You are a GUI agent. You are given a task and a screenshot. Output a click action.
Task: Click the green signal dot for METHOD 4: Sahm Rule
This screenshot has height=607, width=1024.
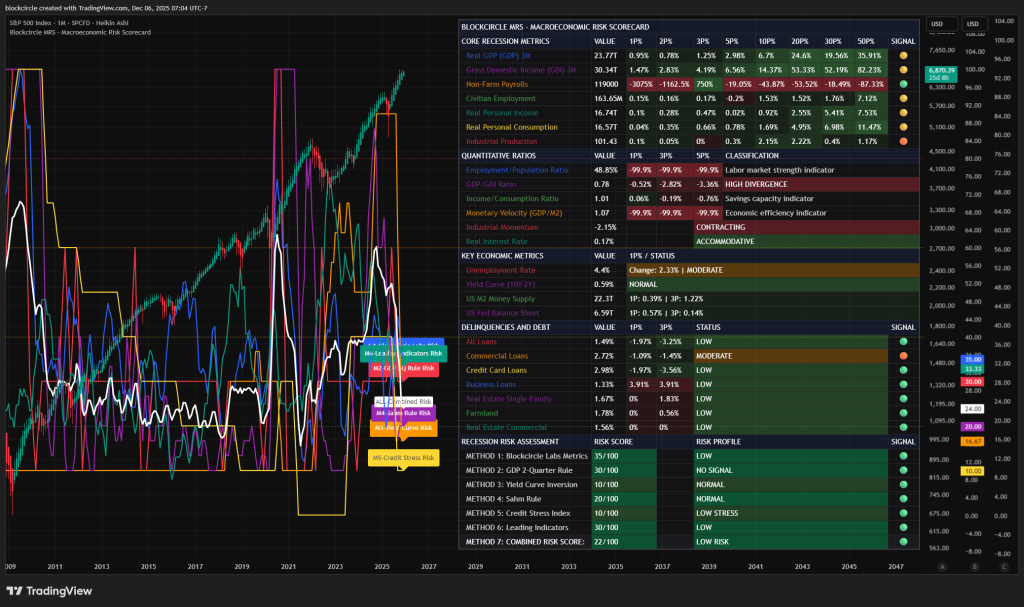(x=903, y=498)
